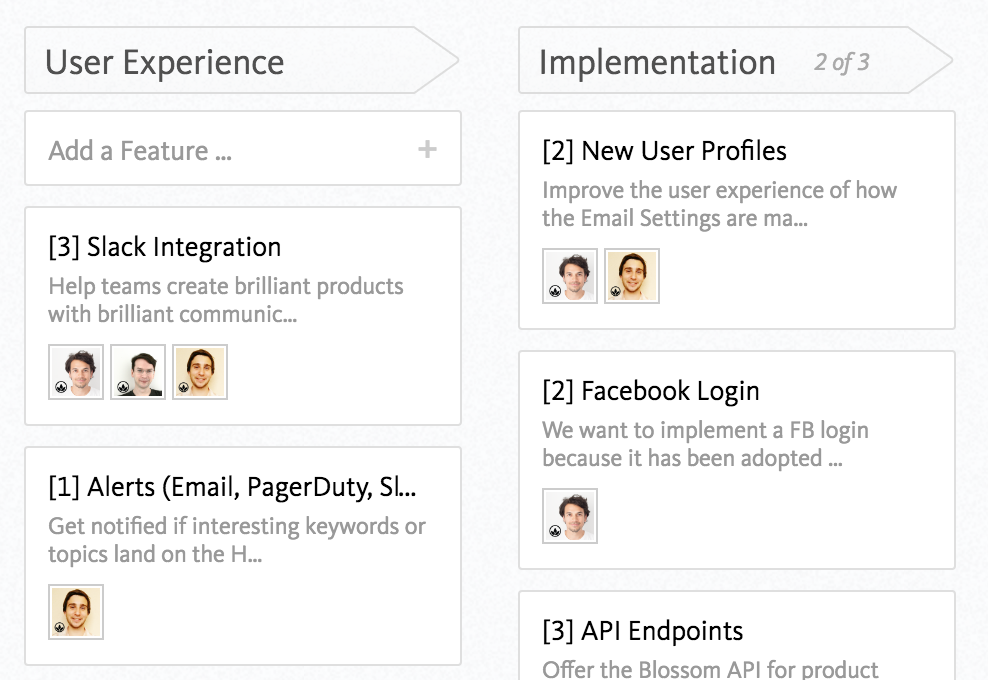The height and width of the screenshot is (680, 988).
Task: Select third avatar on Slack Integration card
Action: [x=200, y=372]
